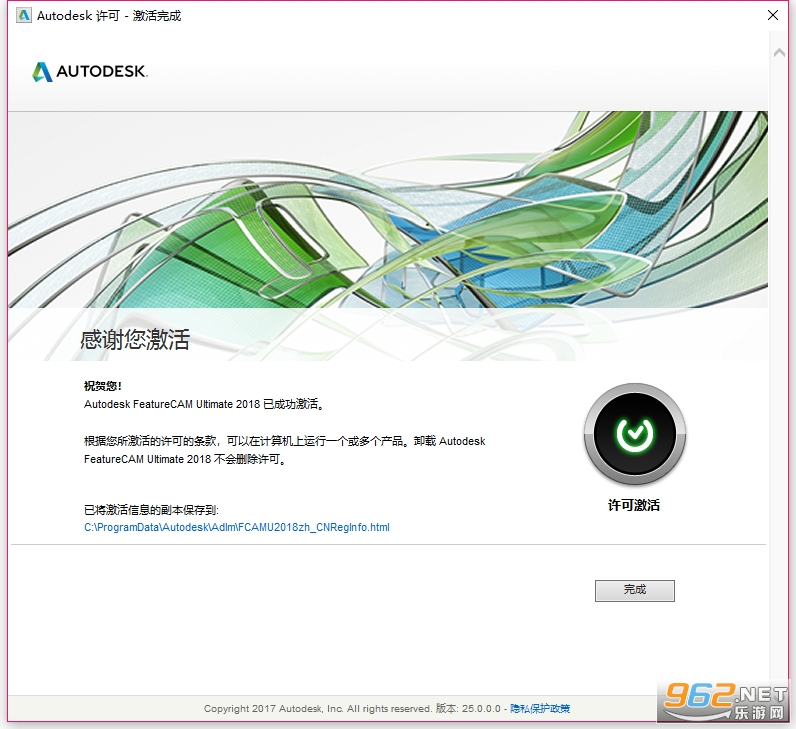Open the 隐私保护政策 privacy policy link
Image resolution: width=796 pixels, height=729 pixels.
[x=540, y=708]
